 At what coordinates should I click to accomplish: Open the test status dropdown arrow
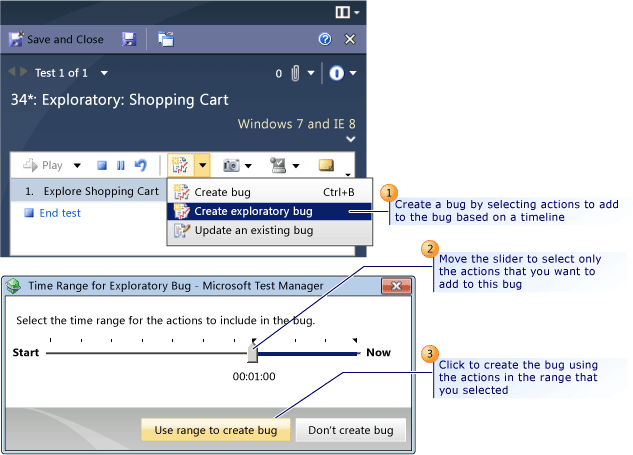click(353, 73)
